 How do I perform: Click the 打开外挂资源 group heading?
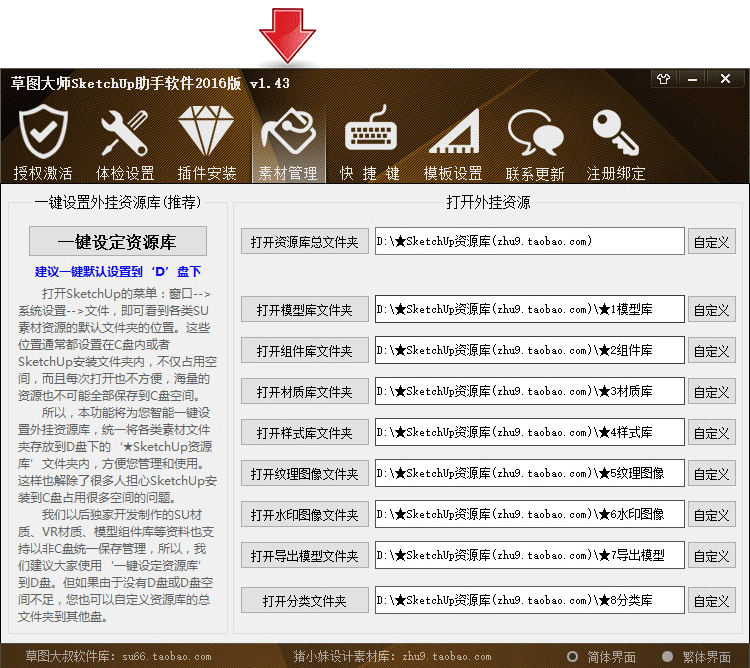[488, 202]
